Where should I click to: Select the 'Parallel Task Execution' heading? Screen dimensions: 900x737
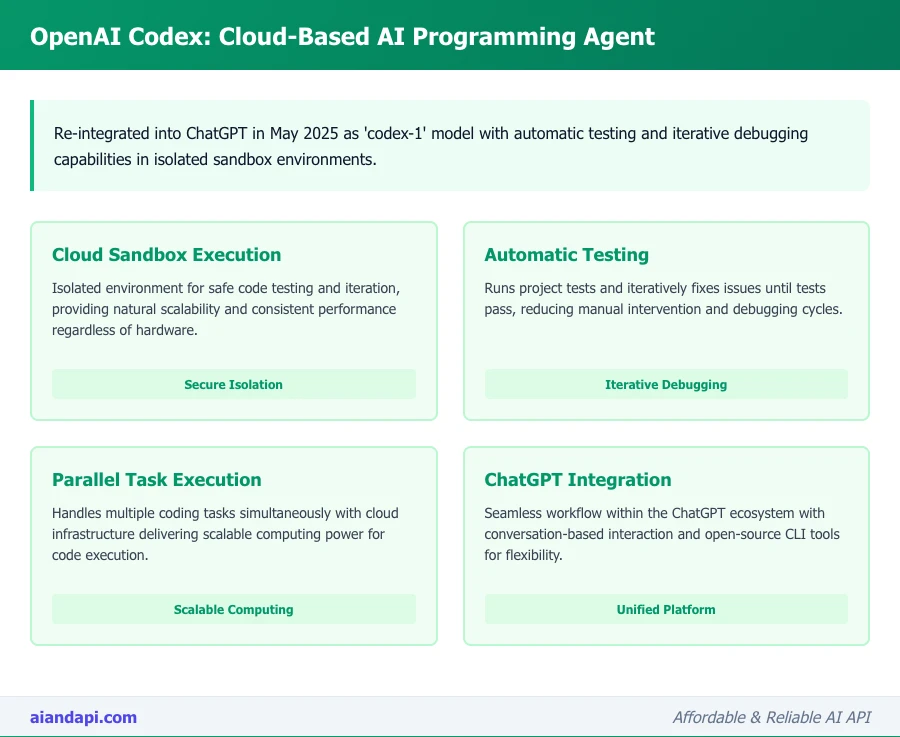tap(157, 479)
